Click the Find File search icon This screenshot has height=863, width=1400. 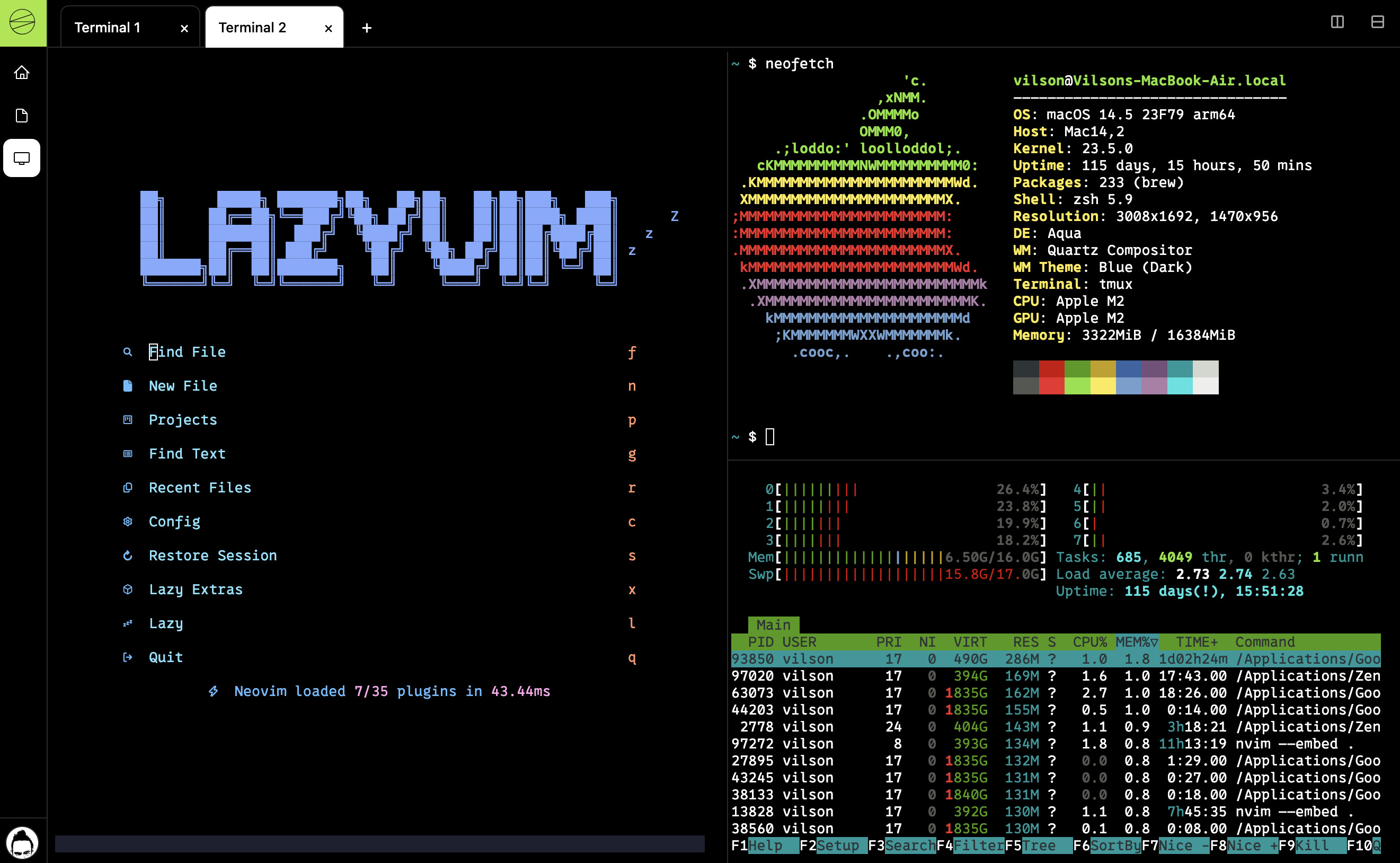tap(128, 352)
